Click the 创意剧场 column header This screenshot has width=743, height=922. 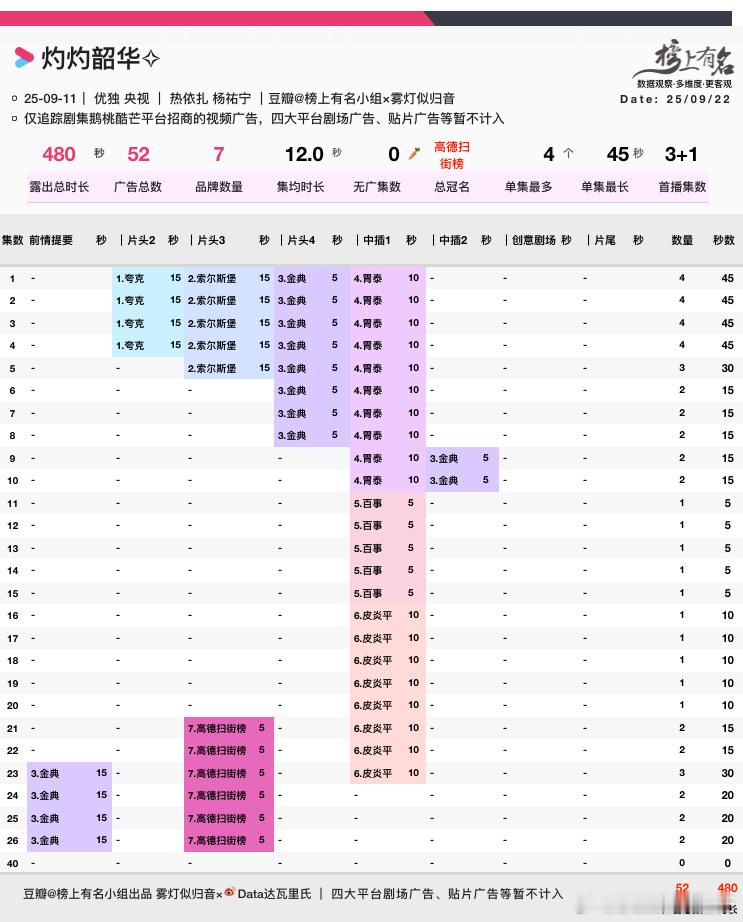(x=533, y=240)
